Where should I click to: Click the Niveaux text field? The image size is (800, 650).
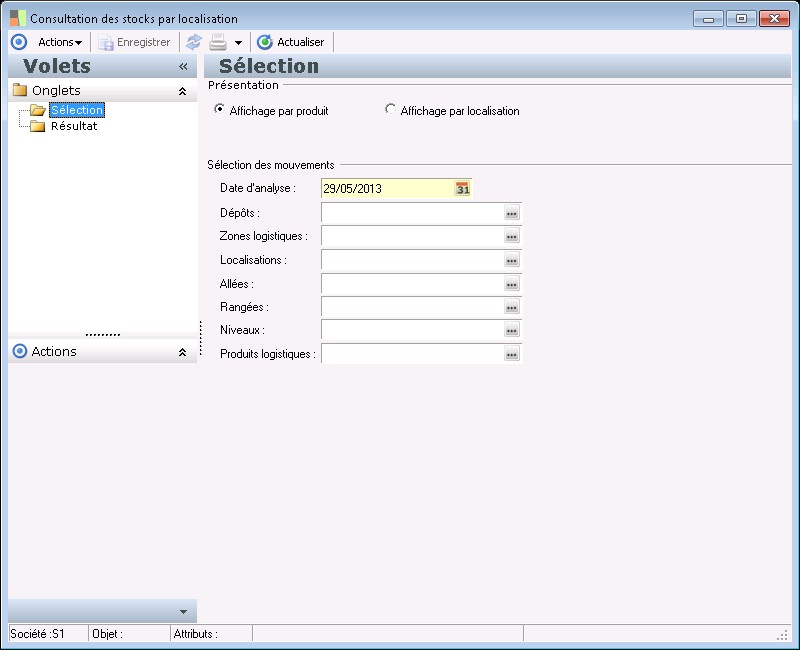412,330
